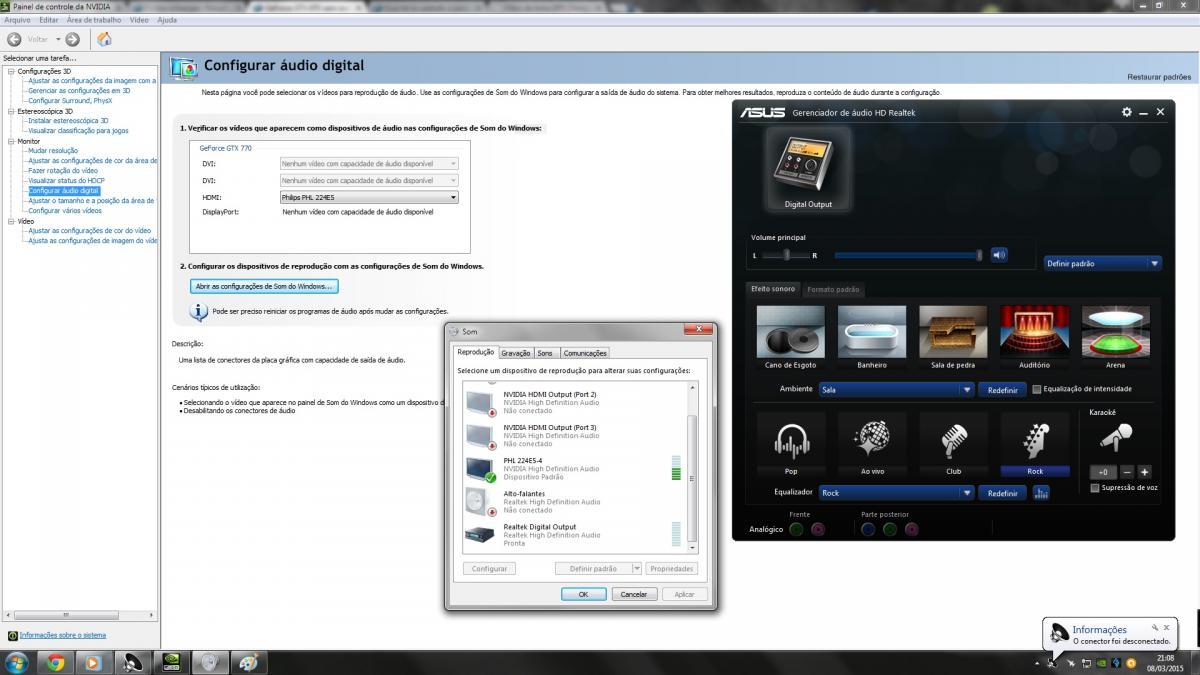This screenshot has width=1200, height=675.
Task: Click the forward arrow navigation button
Action: (x=72, y=39)
